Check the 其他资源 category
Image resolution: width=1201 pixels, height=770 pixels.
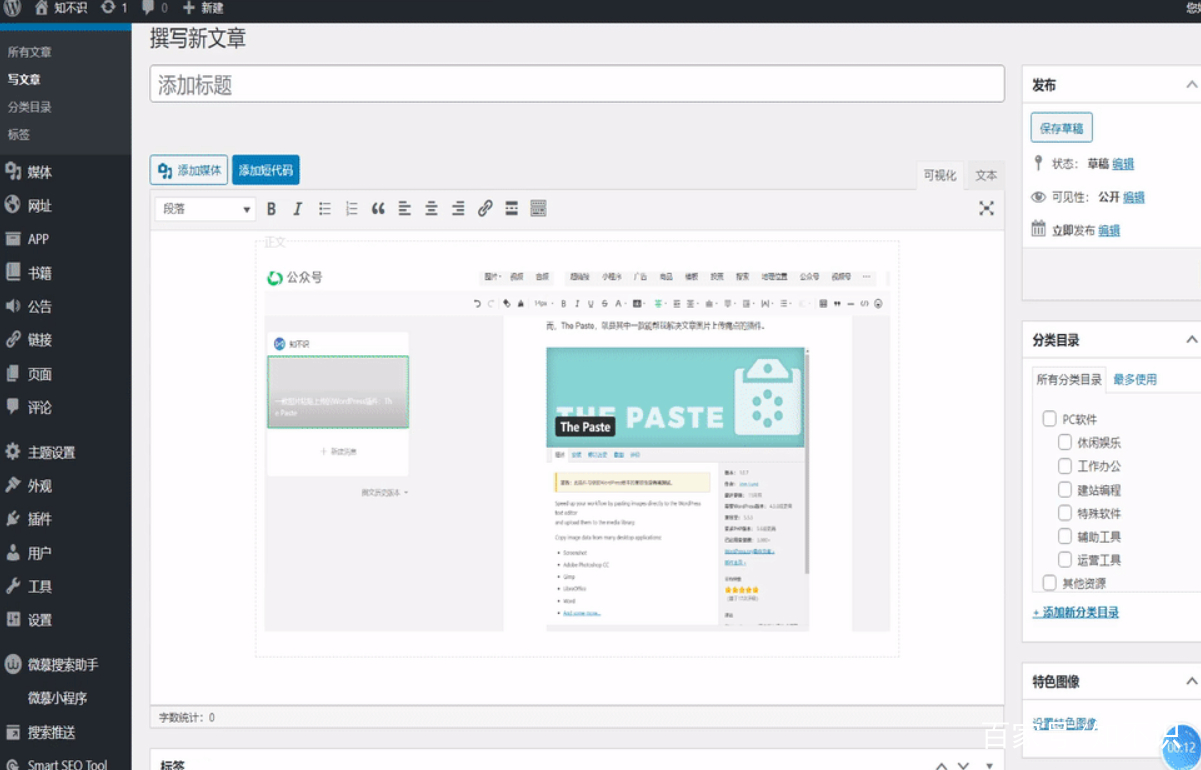(x=1049, y=582)
